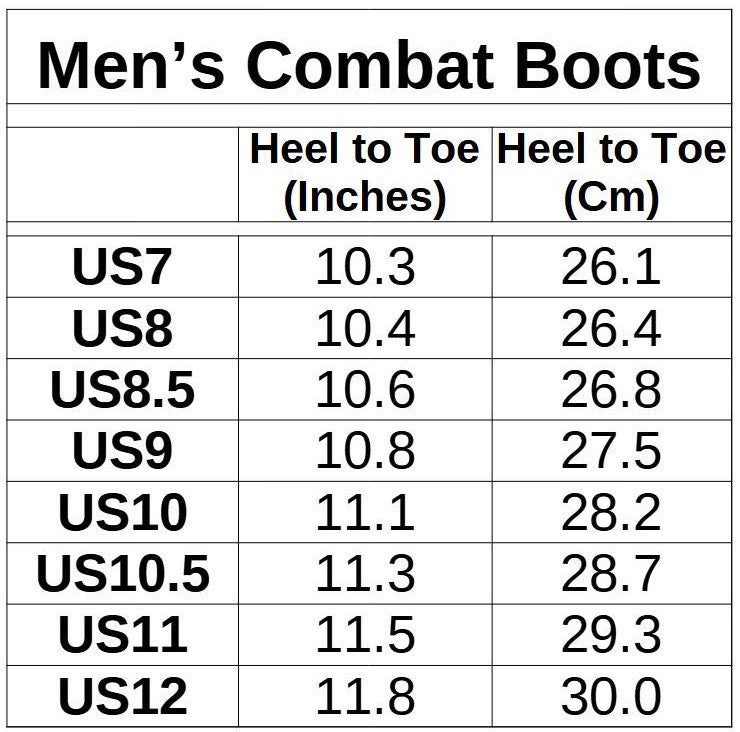Click the 11.8 inches cell
740x732 pixels.
(x=365, y=696)
